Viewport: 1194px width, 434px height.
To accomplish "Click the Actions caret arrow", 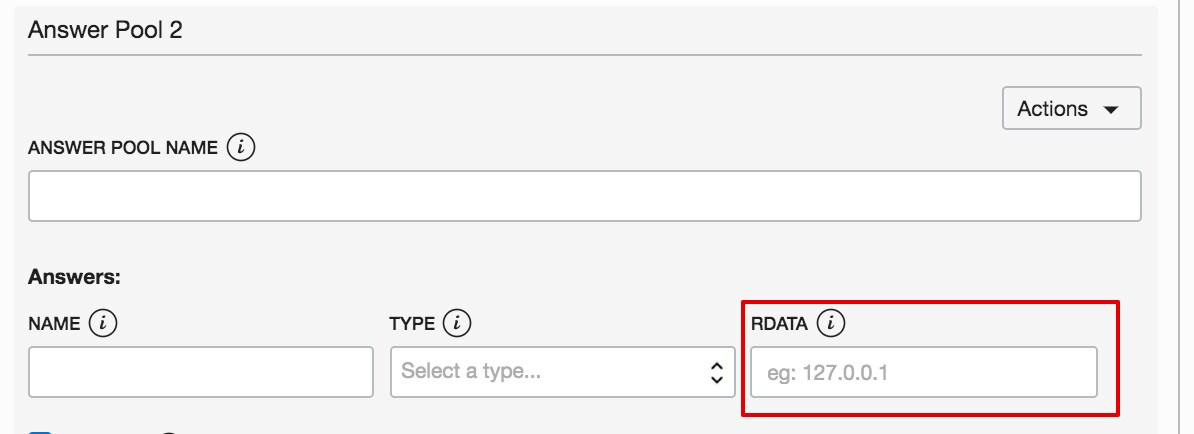I will click(1109, 109).
